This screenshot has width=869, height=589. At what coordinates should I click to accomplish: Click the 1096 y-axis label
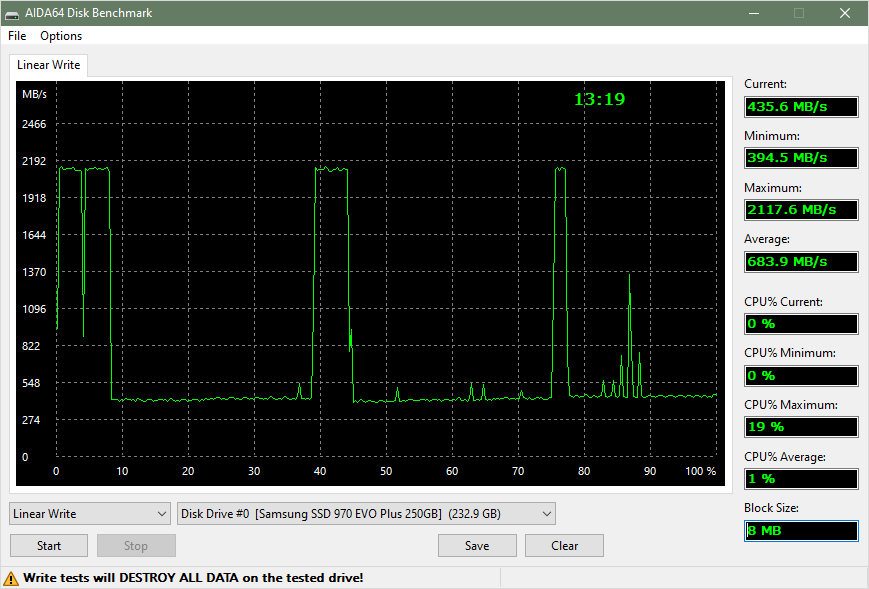tap(34, 309)
